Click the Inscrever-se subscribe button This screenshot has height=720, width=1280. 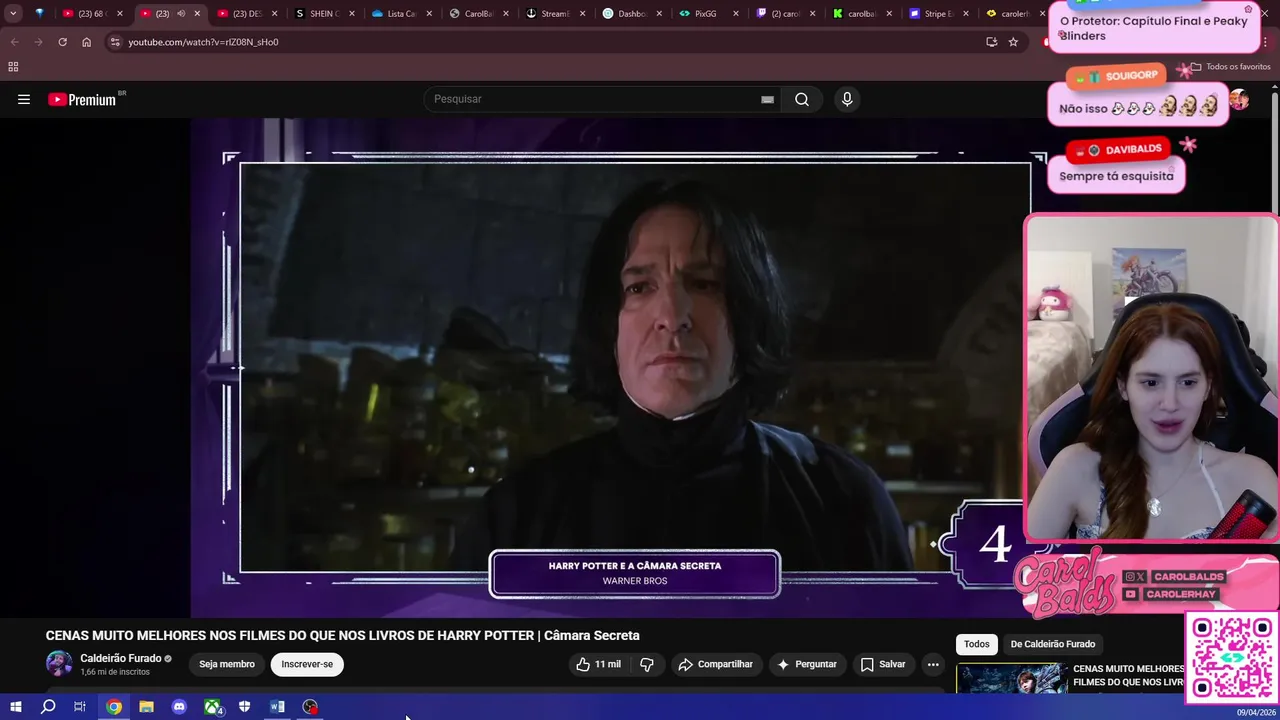(307, 664)
